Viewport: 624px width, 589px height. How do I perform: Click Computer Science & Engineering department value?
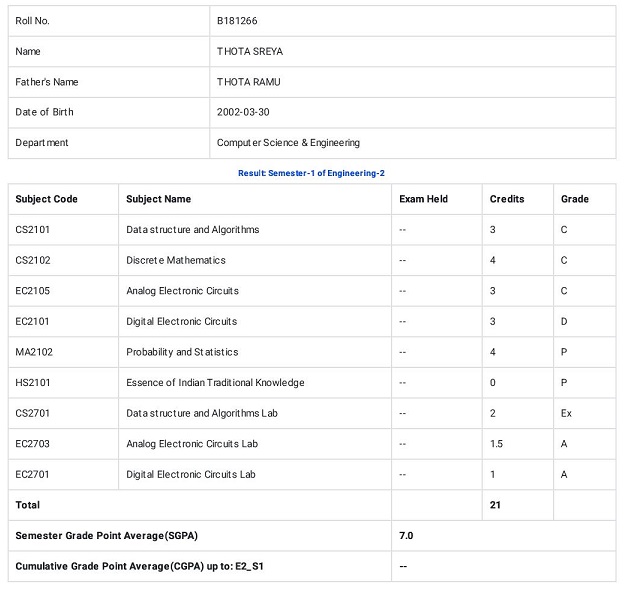[x=288, y=143]
